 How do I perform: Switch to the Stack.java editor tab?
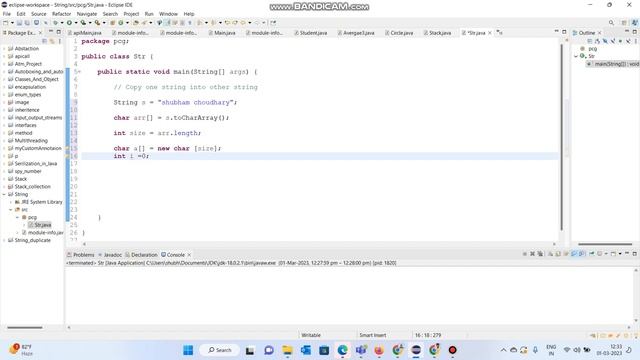tap(437, 33)
